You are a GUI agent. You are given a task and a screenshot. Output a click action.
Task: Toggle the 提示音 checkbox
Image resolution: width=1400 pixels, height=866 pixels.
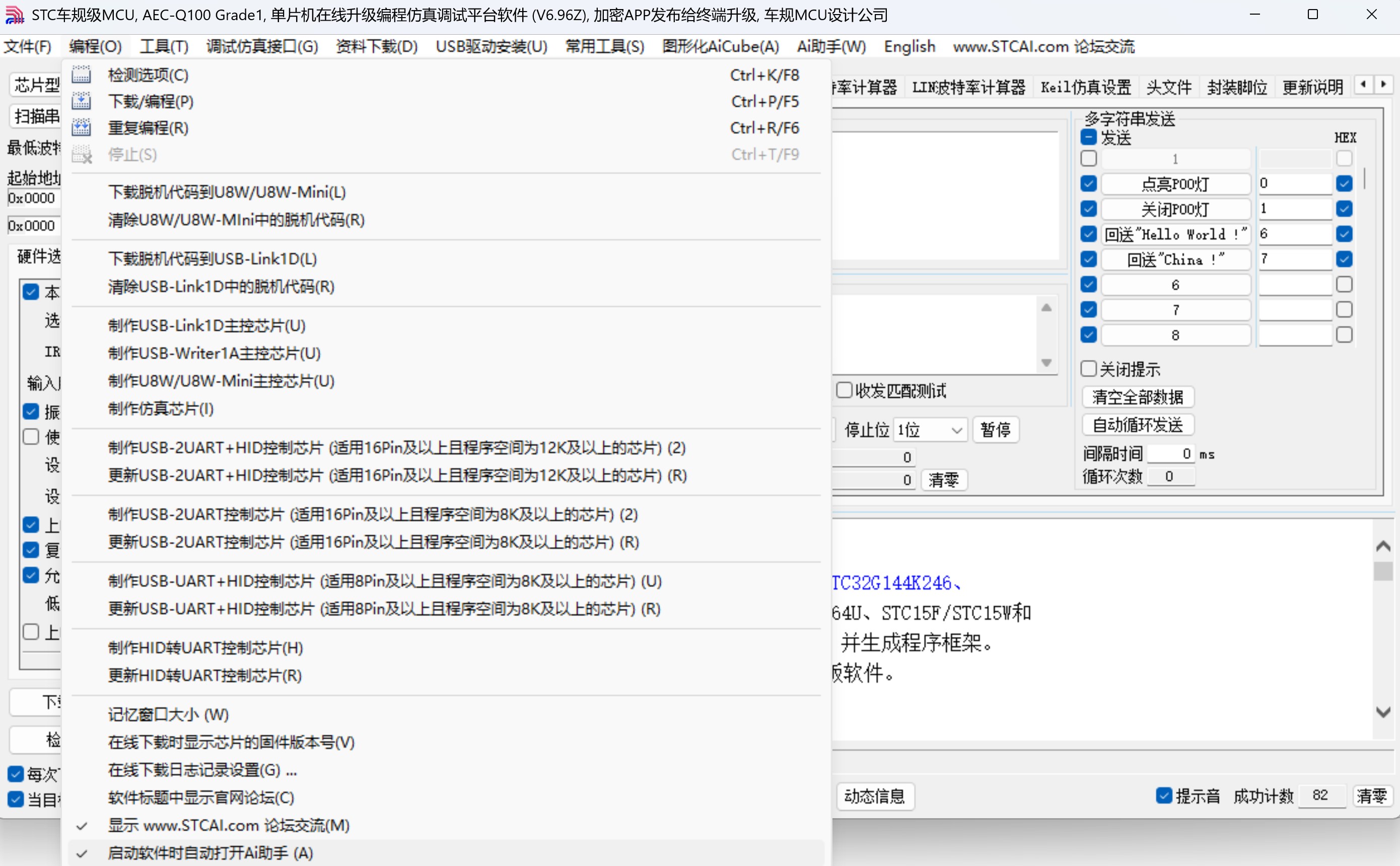click(1163, 795)
